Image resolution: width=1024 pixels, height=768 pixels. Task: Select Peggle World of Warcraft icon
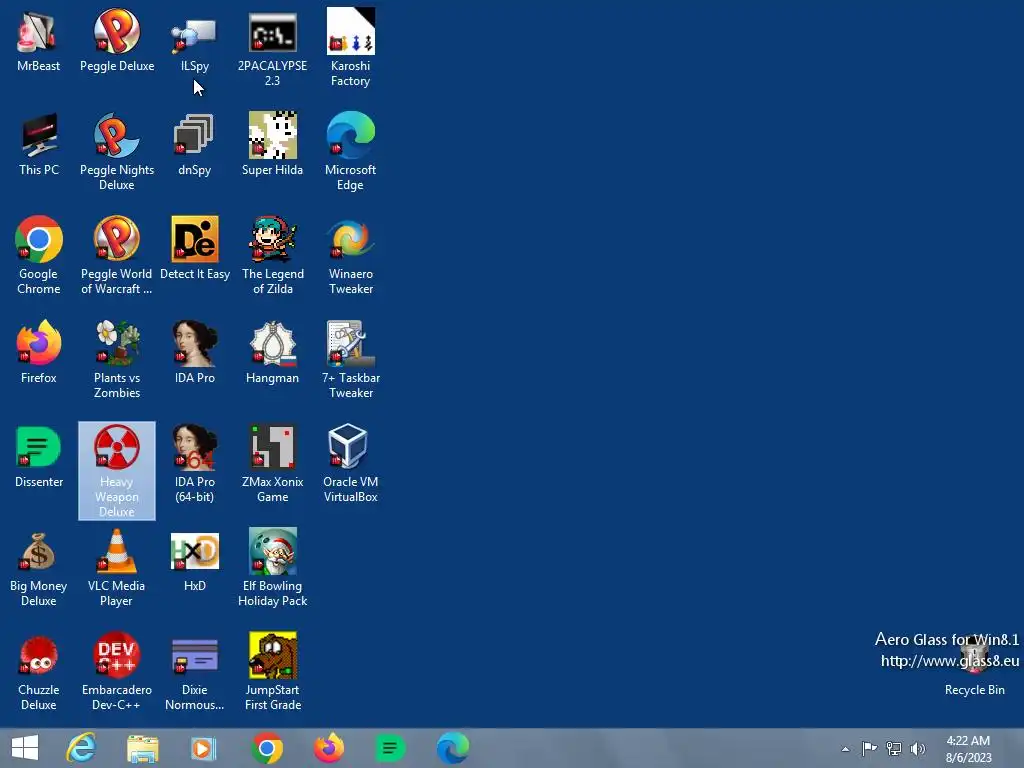(117, 255)
